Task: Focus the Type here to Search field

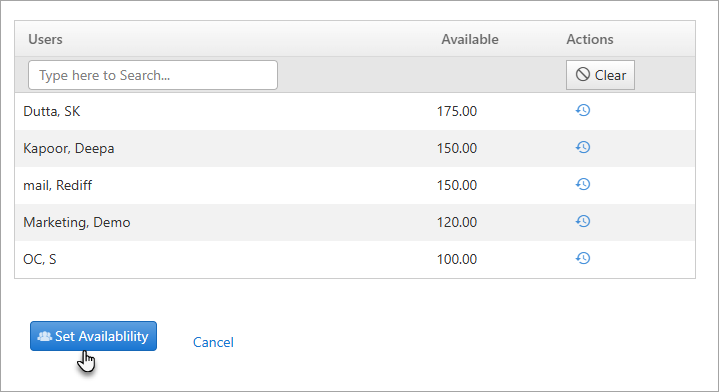Action: (x=153, y=75)
